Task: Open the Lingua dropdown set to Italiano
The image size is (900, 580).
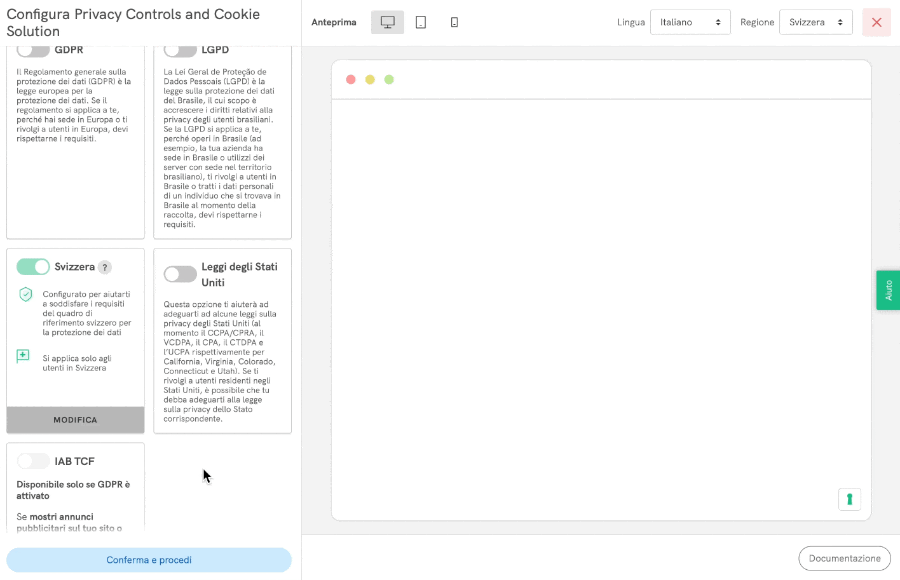Action: pos(690,22)
